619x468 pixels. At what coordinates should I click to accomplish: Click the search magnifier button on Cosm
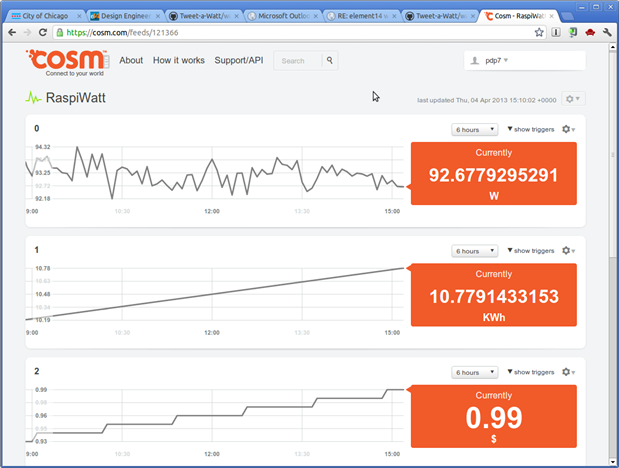330,60
